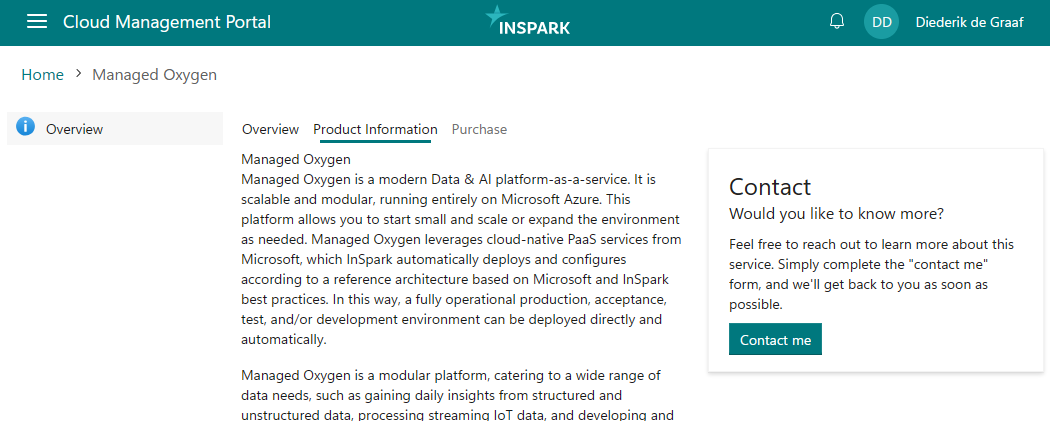
Task: Click the Contact me button
Action: [x=775, y=339]
